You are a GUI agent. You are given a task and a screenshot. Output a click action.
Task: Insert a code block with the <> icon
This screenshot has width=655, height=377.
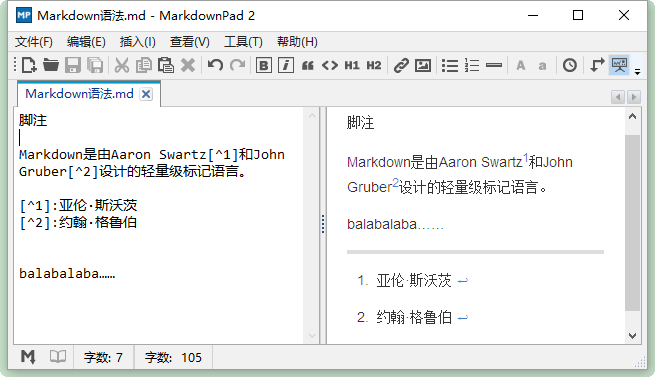point(330,65)
